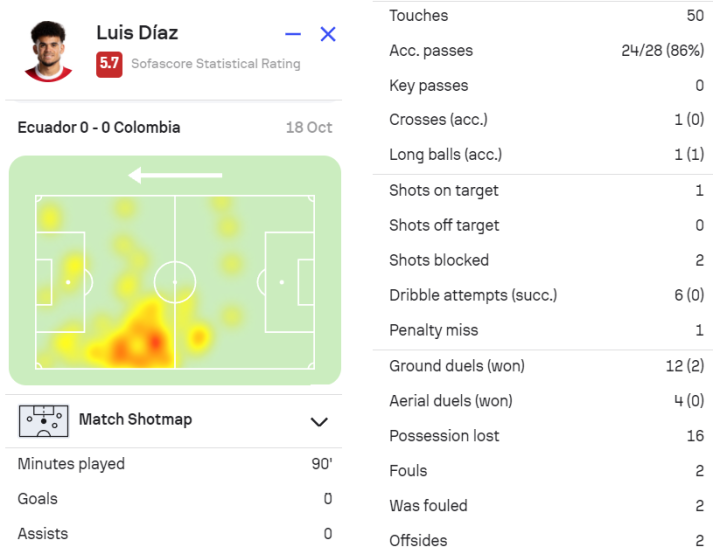
Task: Click the blue minimize dash icon
Action: [293, 34]
